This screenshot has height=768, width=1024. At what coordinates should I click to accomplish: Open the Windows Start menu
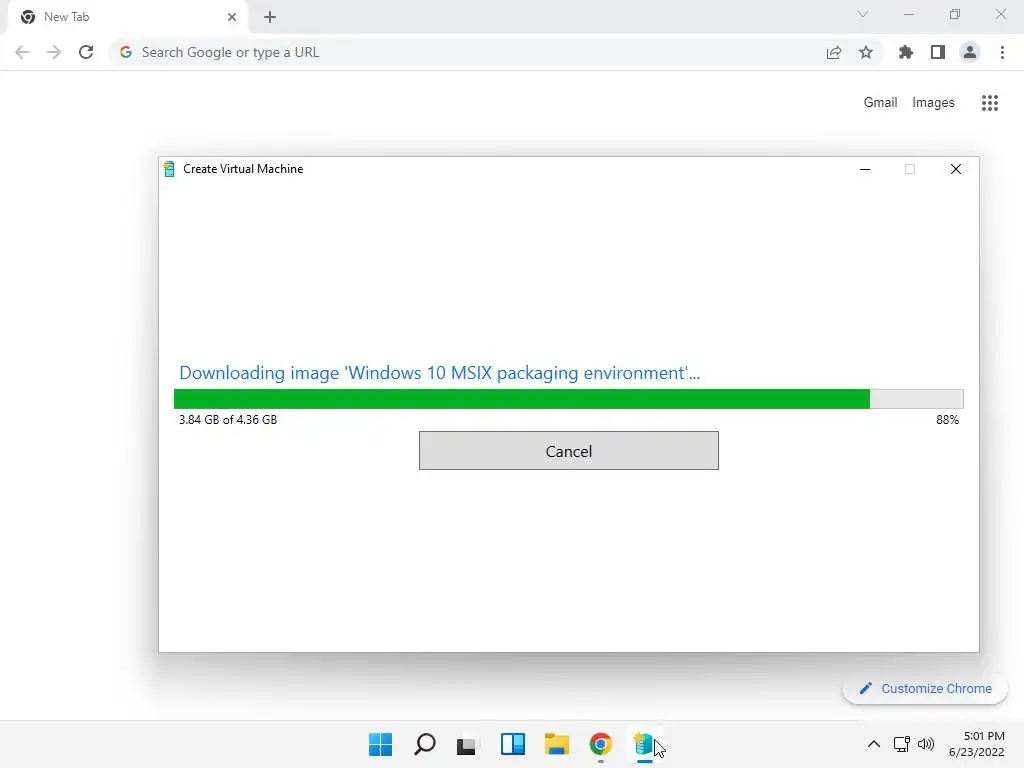click(381, 744)
